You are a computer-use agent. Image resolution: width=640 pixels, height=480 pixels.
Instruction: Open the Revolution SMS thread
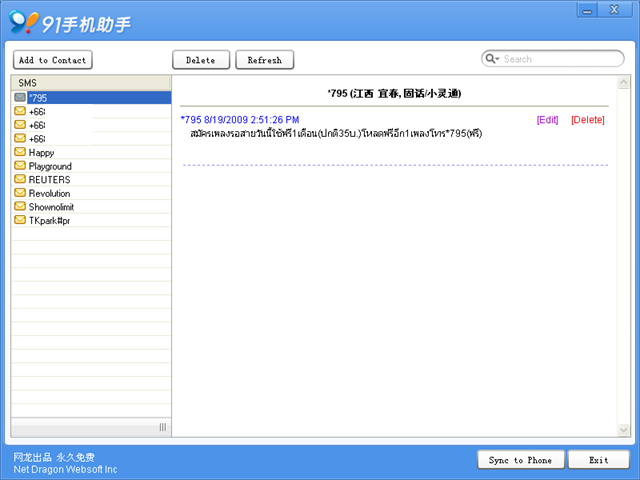click(x=91, y=193)
